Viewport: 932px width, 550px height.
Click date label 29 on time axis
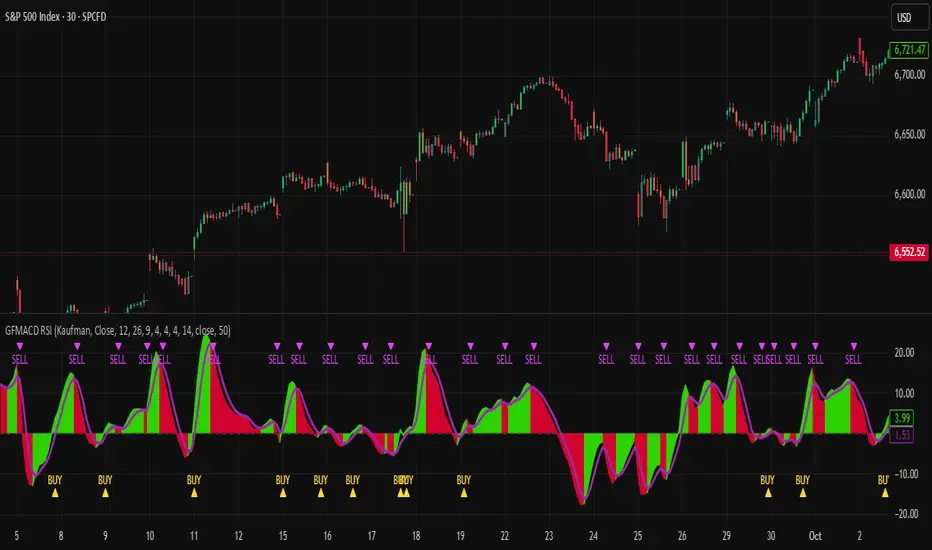click(726, 536)
